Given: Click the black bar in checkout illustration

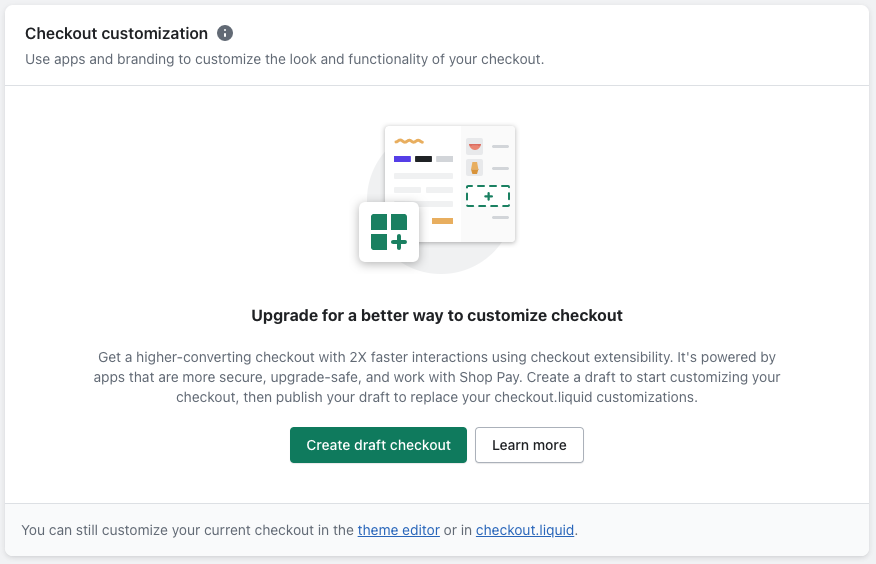Looking at the screenshot, I should tap(423, 159).
